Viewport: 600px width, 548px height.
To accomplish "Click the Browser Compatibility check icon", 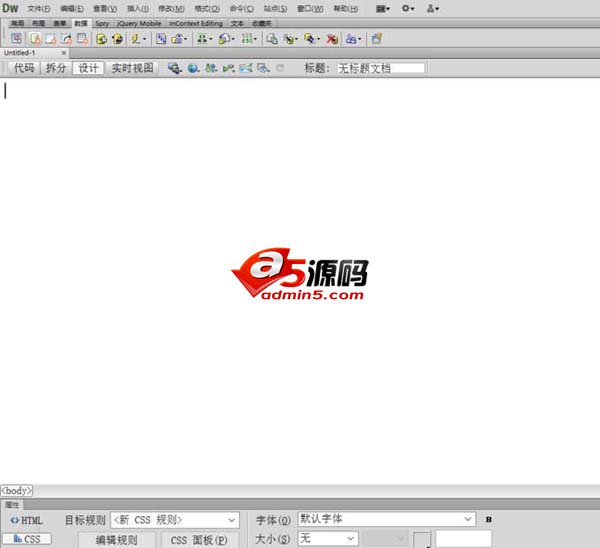I will [246, 68].
